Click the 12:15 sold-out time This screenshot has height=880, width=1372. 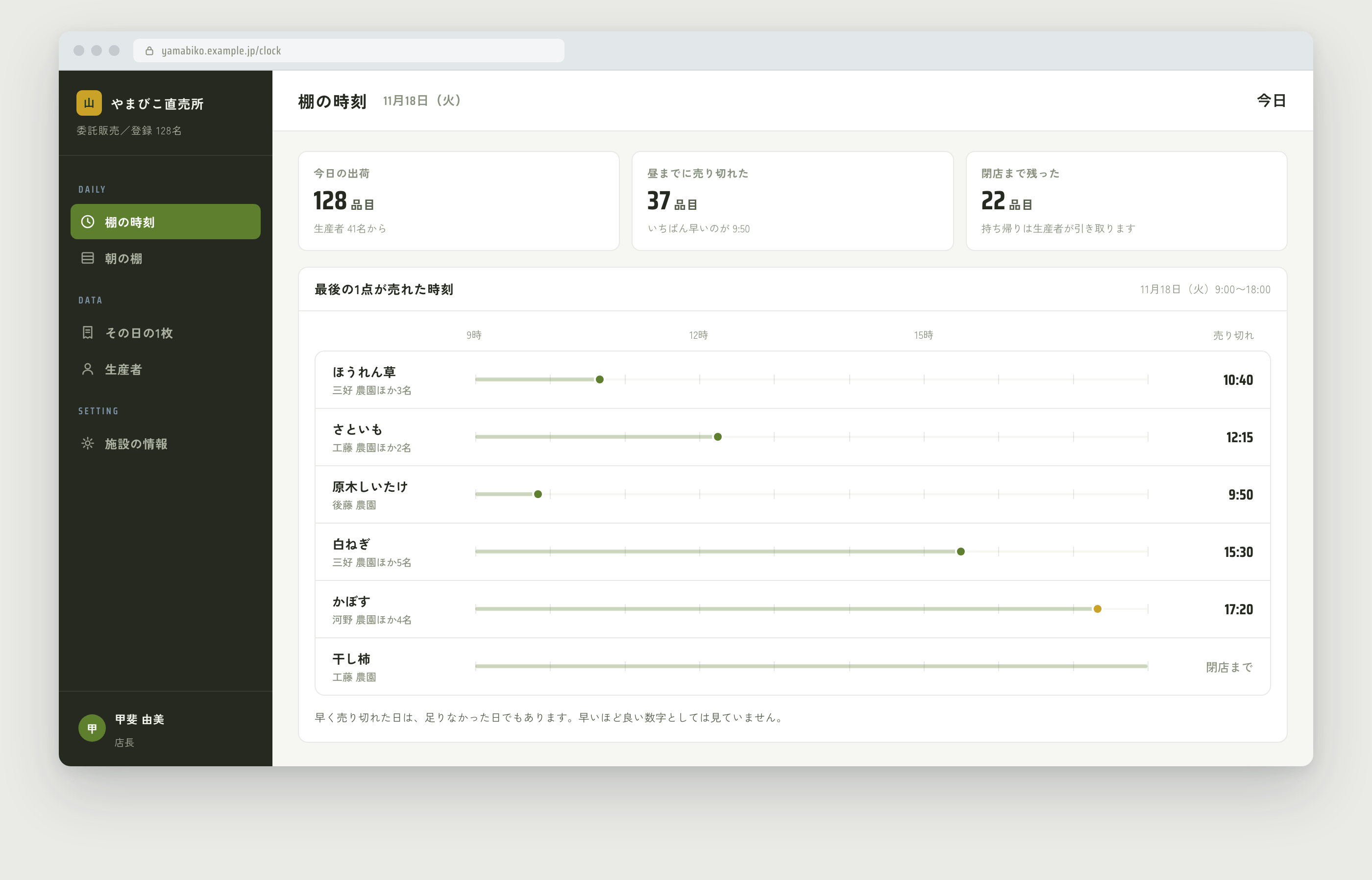point(1240,437)
